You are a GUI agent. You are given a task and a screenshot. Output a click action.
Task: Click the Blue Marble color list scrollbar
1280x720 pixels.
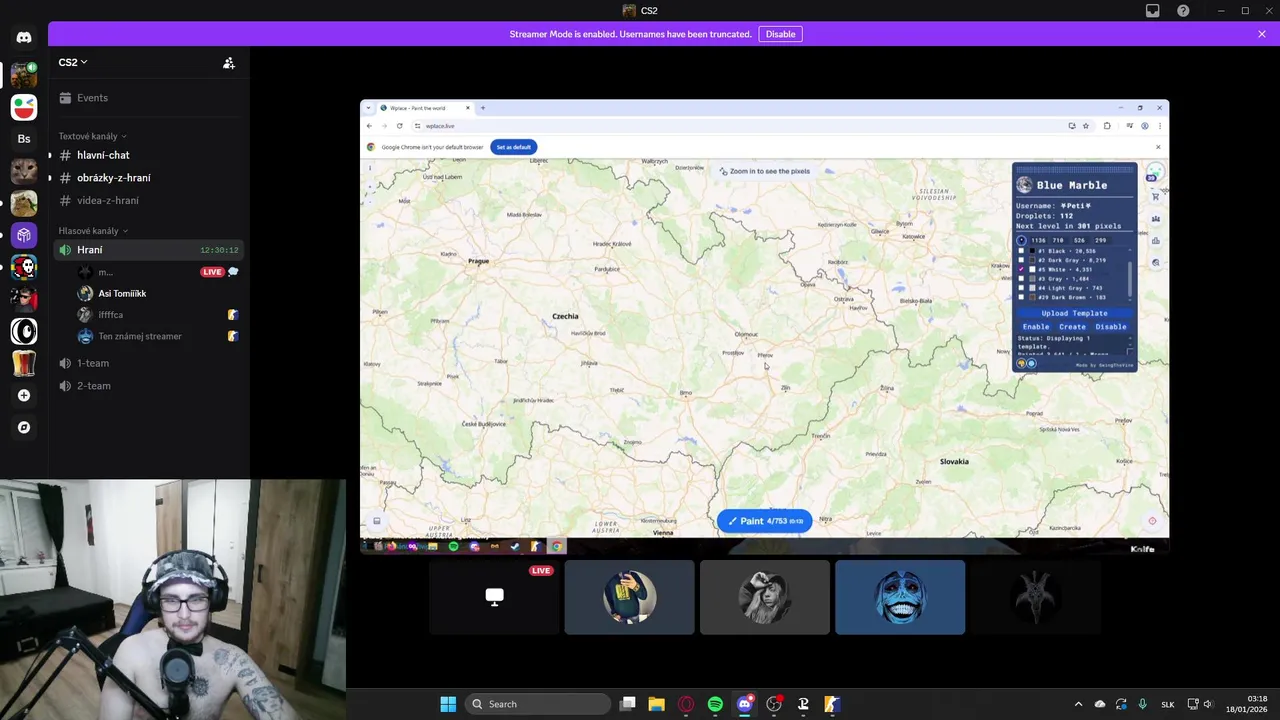tap(1130, 279)
